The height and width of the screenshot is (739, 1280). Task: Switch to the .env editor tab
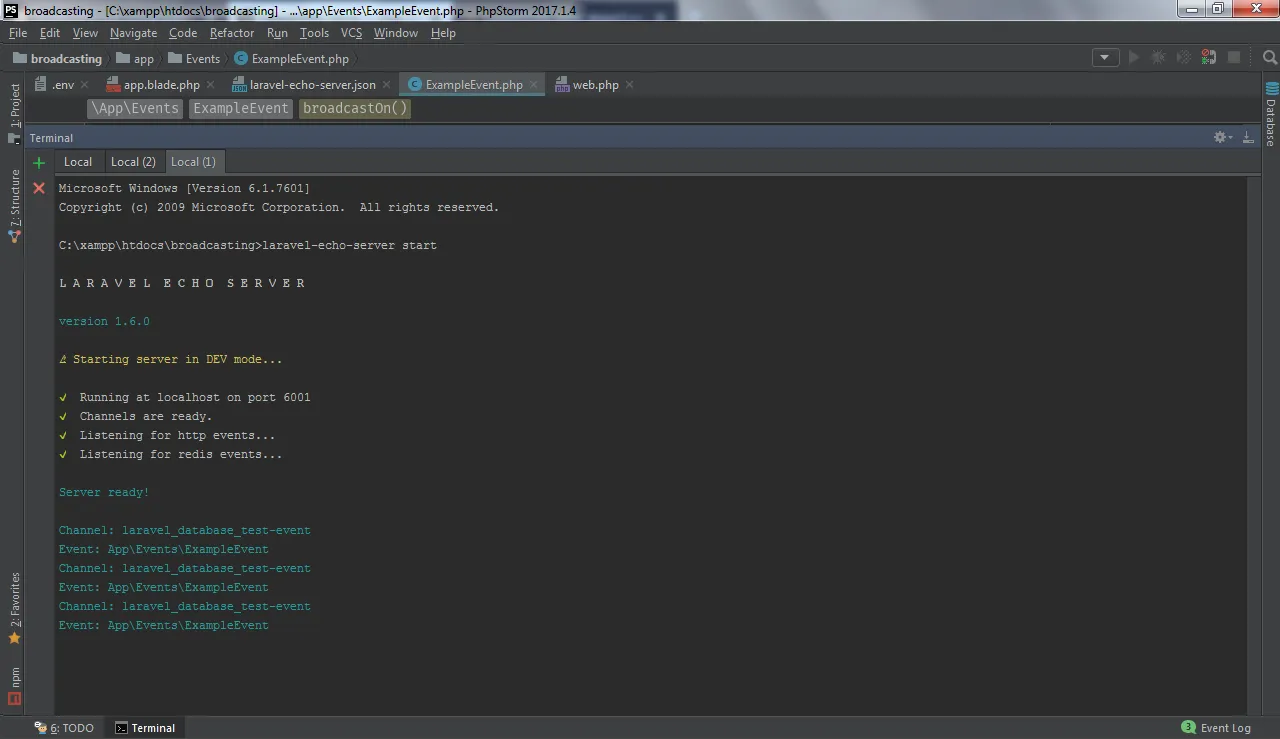[x=62, y=85]
